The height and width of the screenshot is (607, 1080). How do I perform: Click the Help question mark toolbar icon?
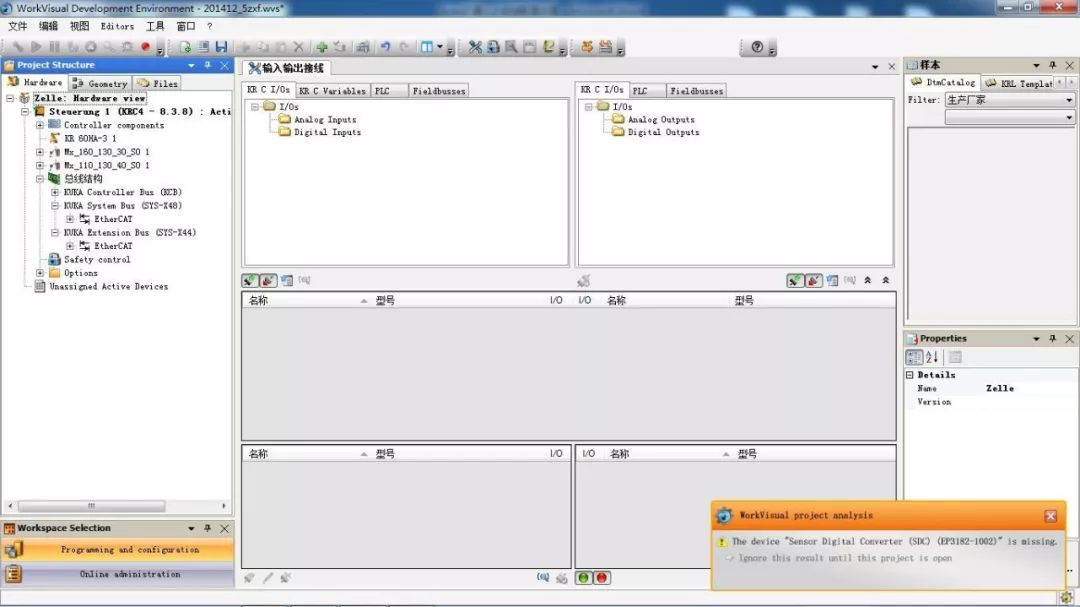pyautogui.click(x=757, y=47)
